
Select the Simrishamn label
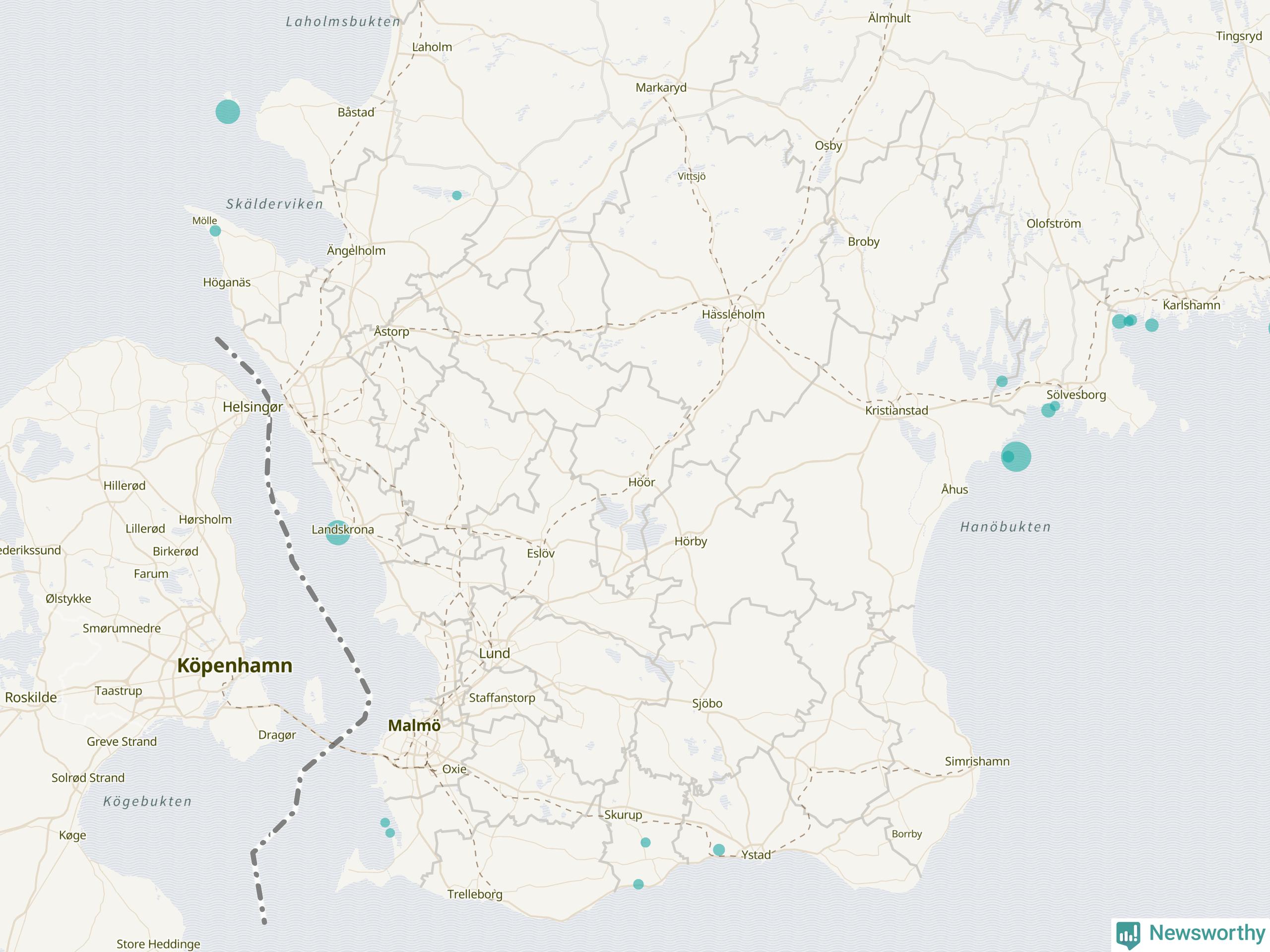977,762
